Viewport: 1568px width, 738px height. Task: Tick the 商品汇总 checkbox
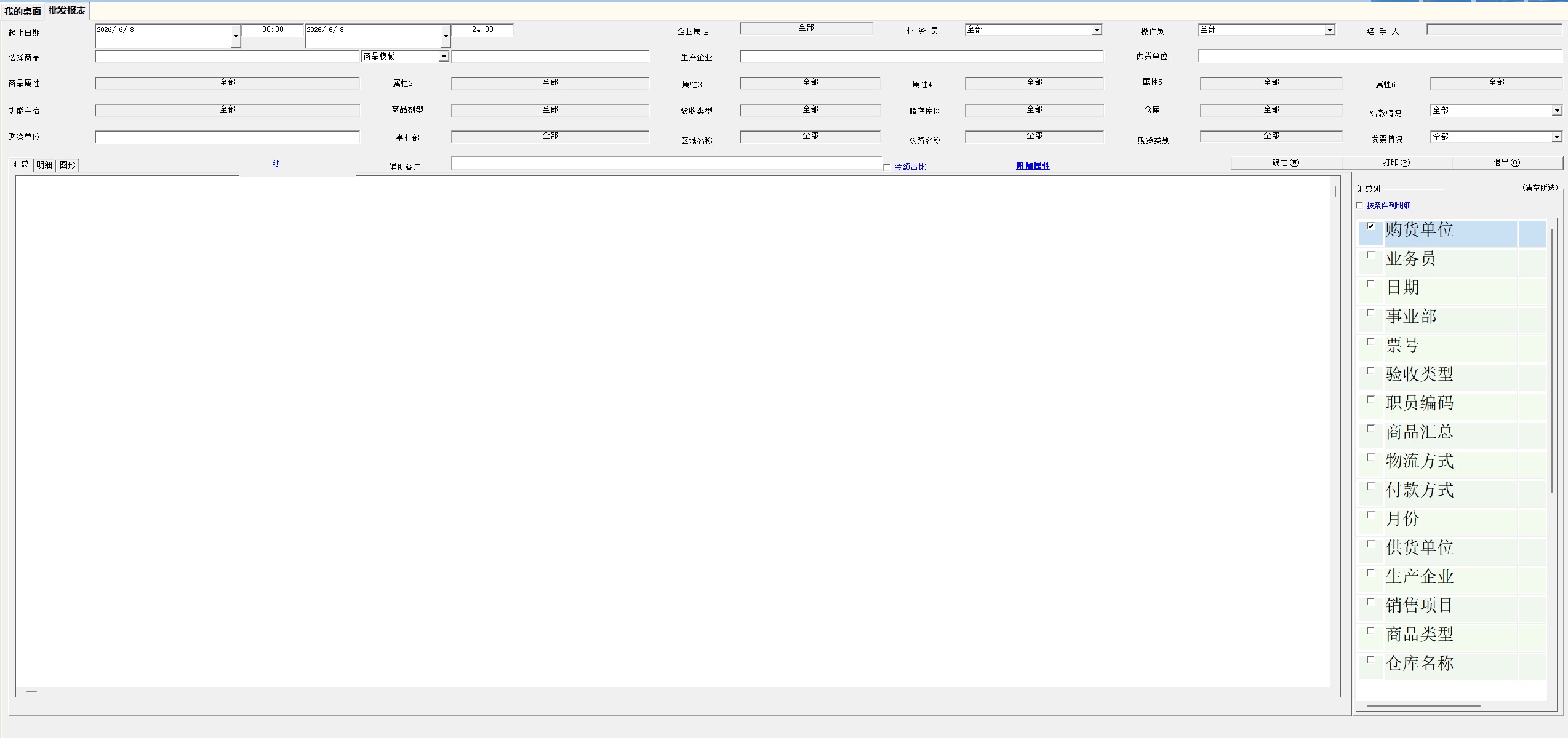click(x=1370, y=429)
